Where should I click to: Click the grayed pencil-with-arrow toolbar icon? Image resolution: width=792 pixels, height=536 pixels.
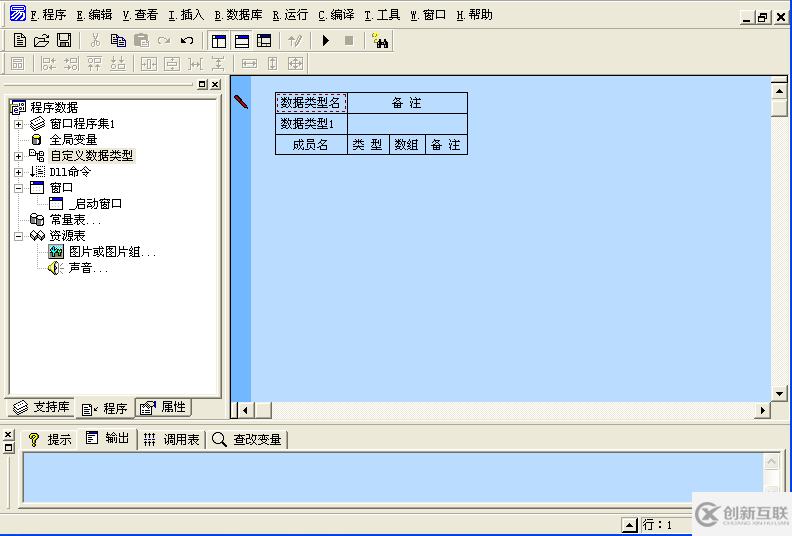pos(295,40)
